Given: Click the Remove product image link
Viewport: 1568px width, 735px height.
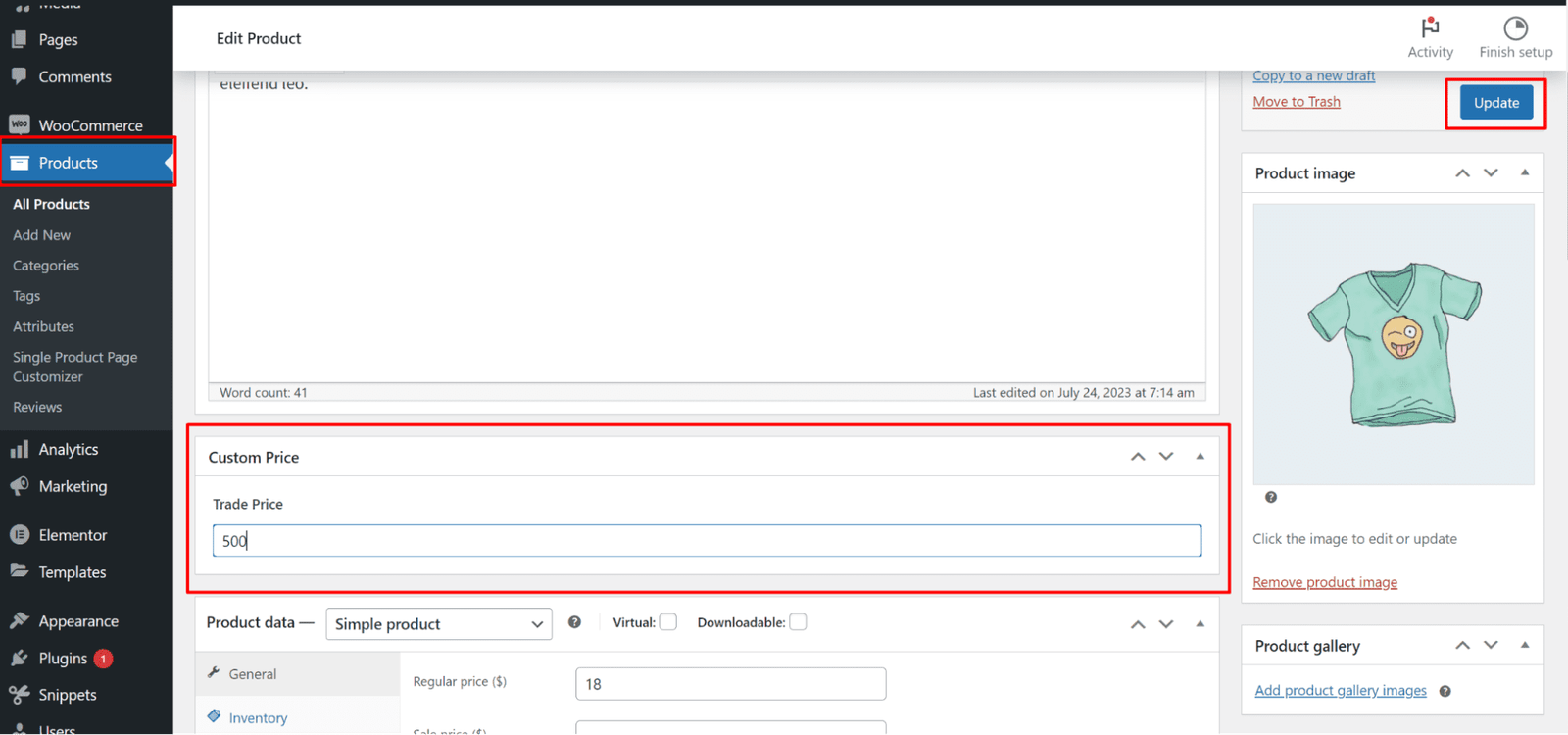Looking at the screenshot, I should (x=1324, y=582).
